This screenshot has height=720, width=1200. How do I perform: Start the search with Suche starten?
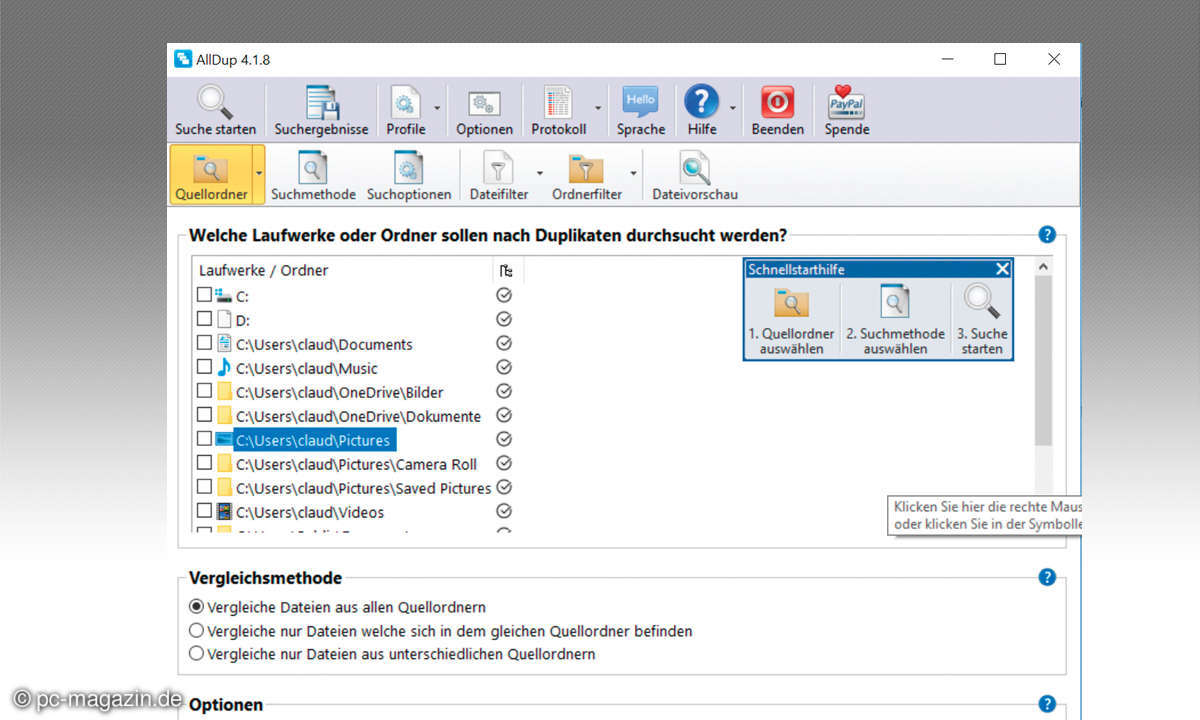pyautogui.click(x=215, y=110)
